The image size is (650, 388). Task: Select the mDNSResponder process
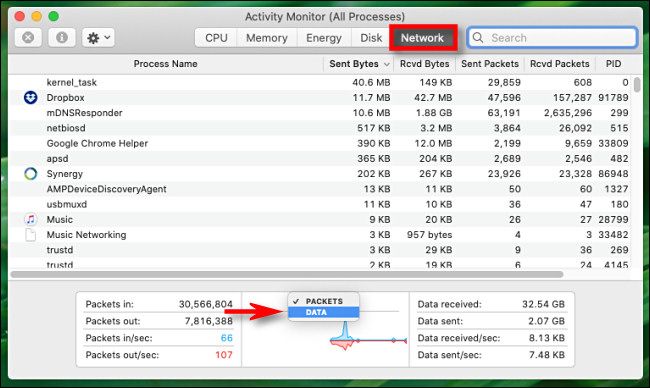85,113
